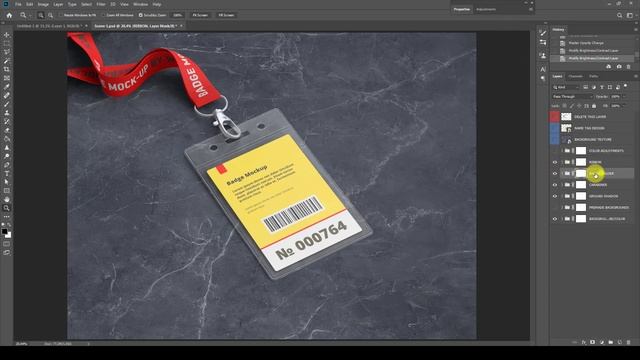Click the last Modify Brightness/Contrast Layer history state

[x=593, y=58]
